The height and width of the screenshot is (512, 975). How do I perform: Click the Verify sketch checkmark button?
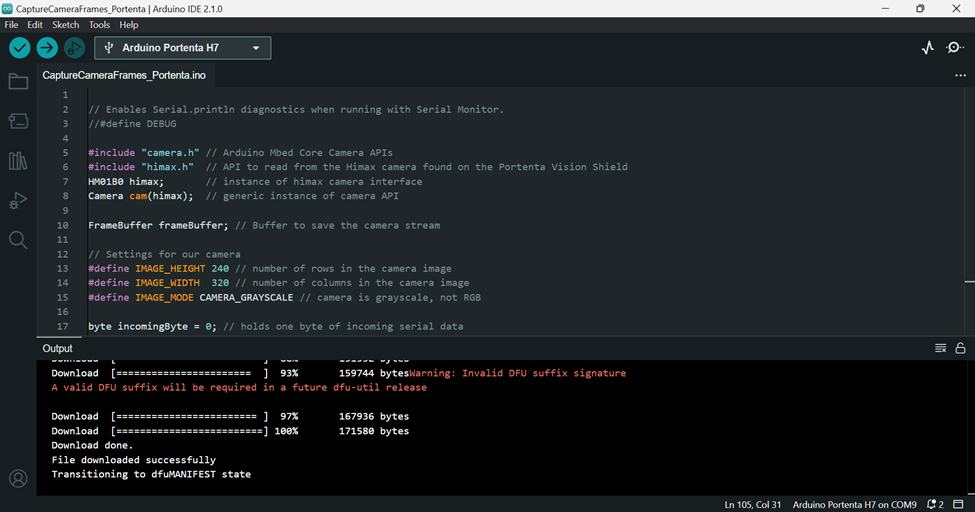[x=20, y=48]
